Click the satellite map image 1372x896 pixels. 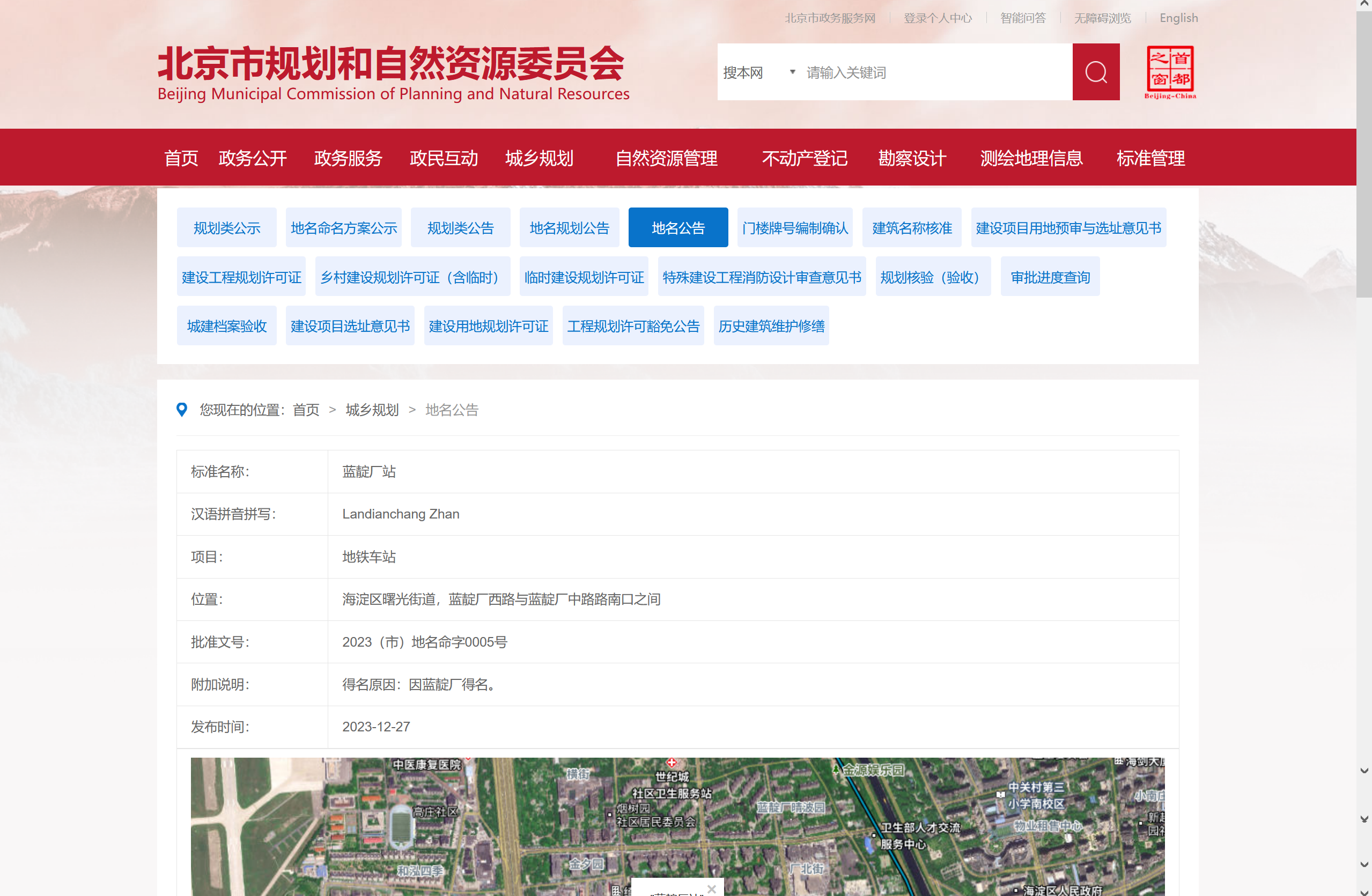coord(677,826)
